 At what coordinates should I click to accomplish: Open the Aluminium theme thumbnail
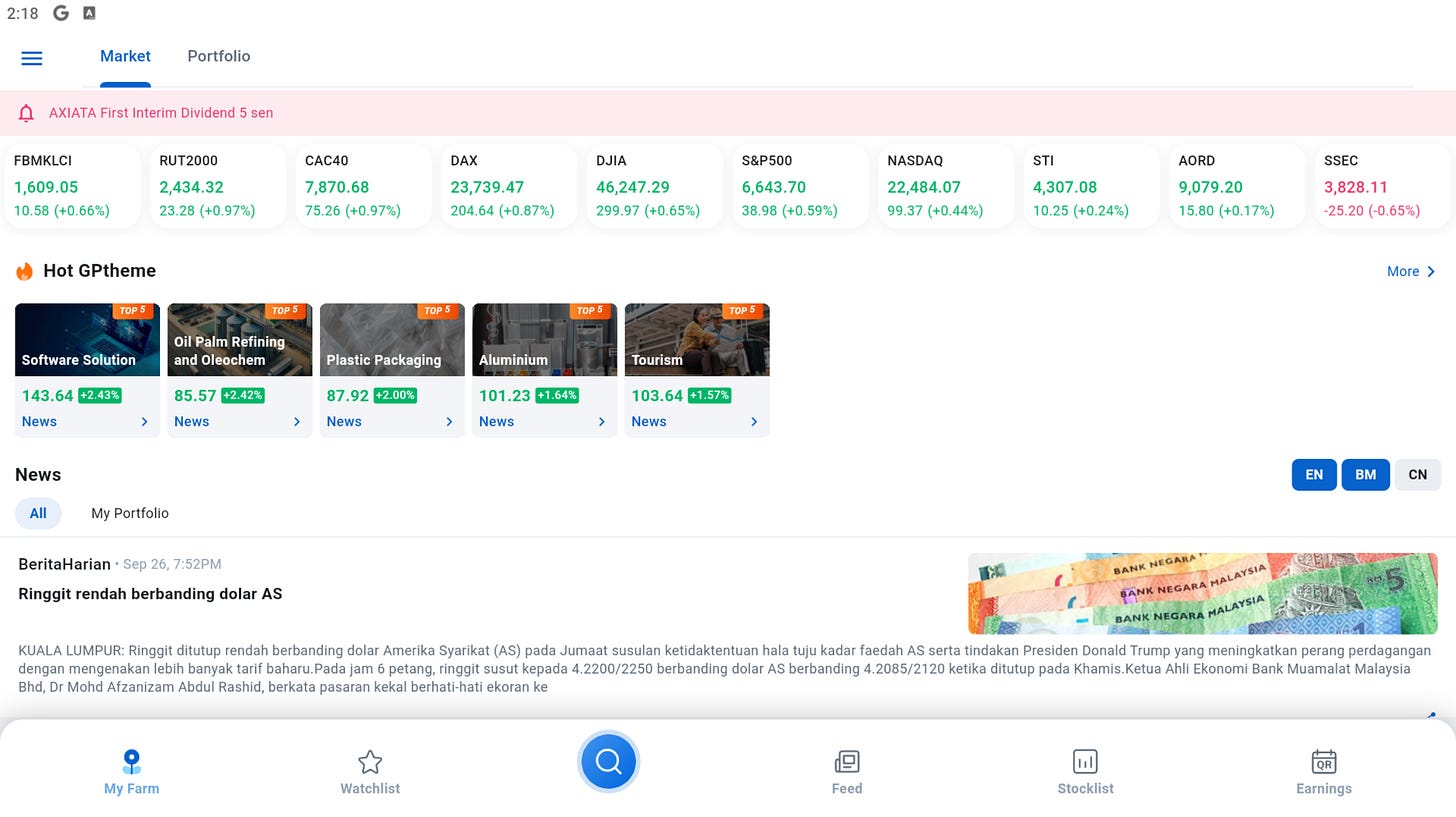(x=545, y=340)
